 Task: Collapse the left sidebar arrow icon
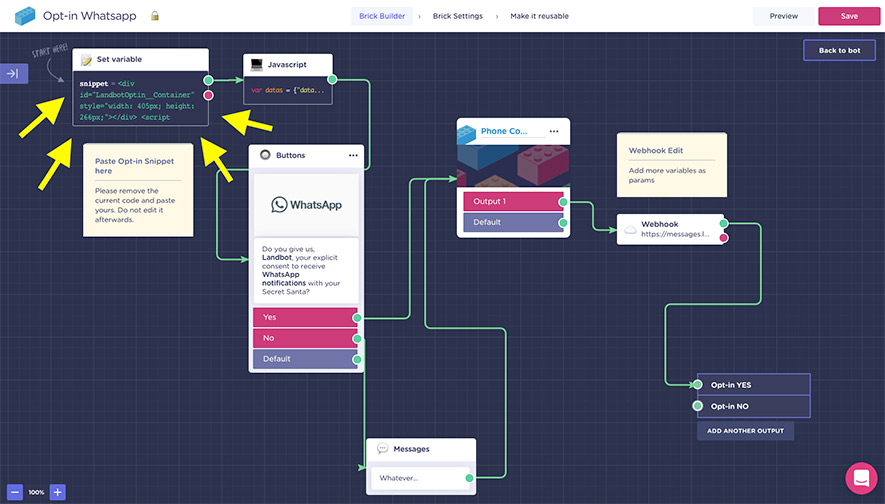(14, 73)
